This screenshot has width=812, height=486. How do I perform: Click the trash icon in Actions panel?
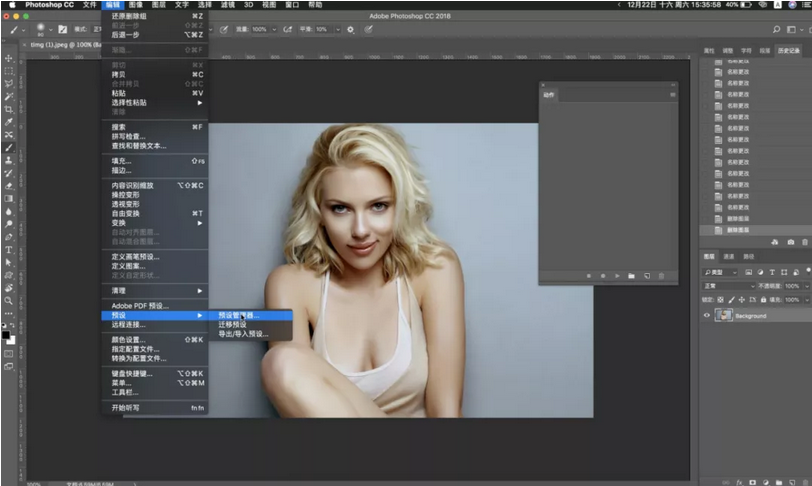(x=661, y=275)
